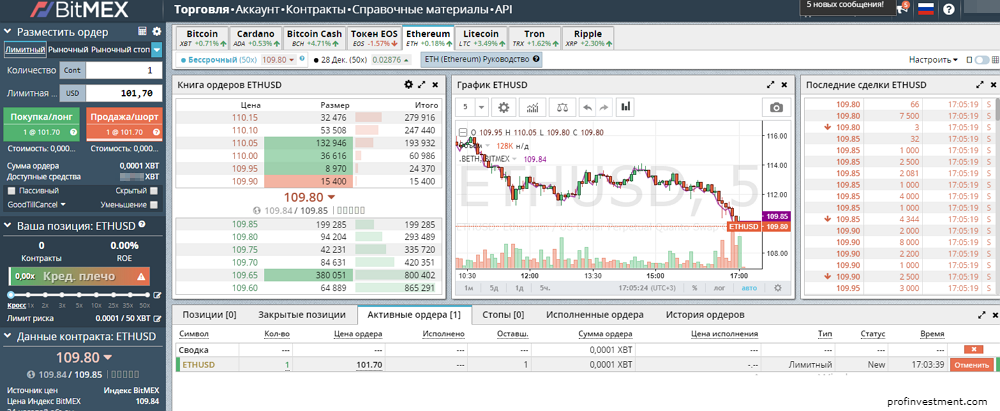Image resolution: width=1000 pixels, height=411 pixels.
Task: Click the Покупка/лонг button
Action: (41, 124)
